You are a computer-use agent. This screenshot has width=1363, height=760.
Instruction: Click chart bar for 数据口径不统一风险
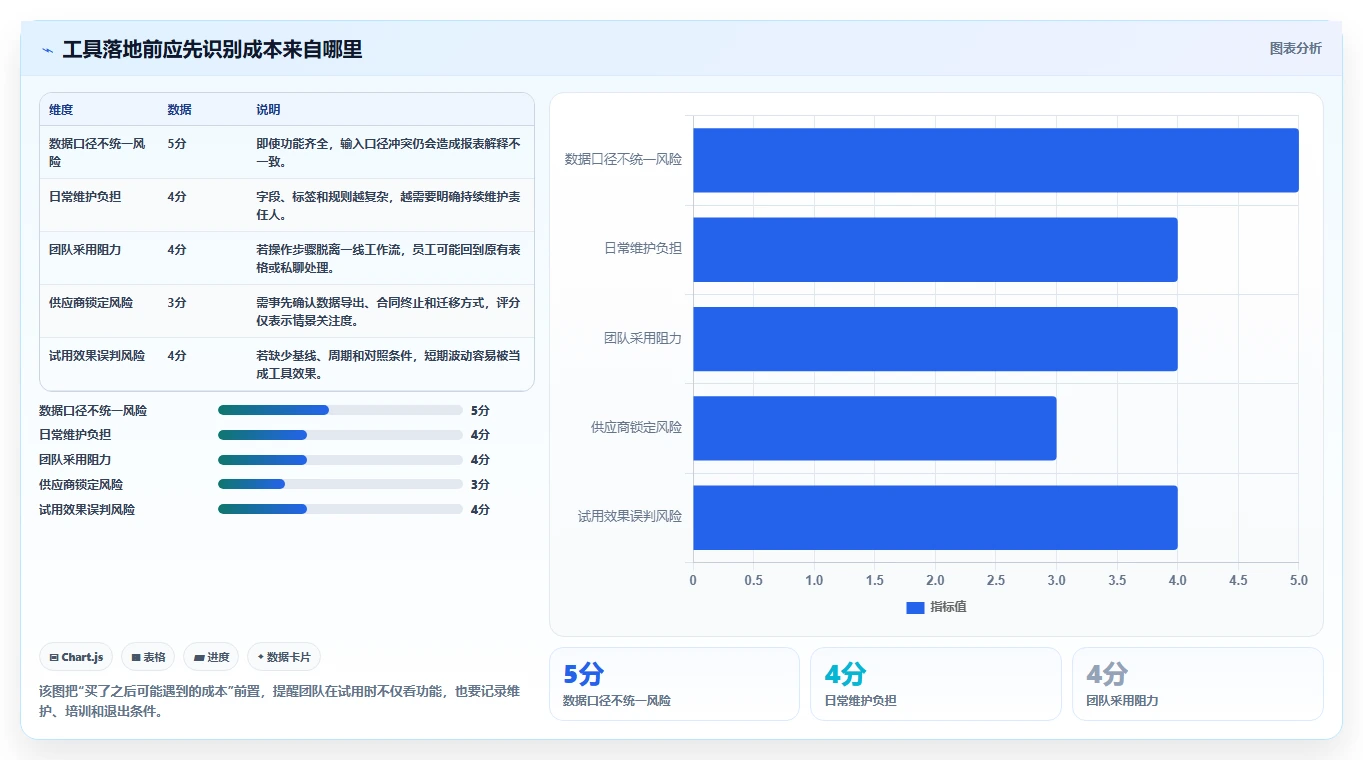[x=996, y=160]
